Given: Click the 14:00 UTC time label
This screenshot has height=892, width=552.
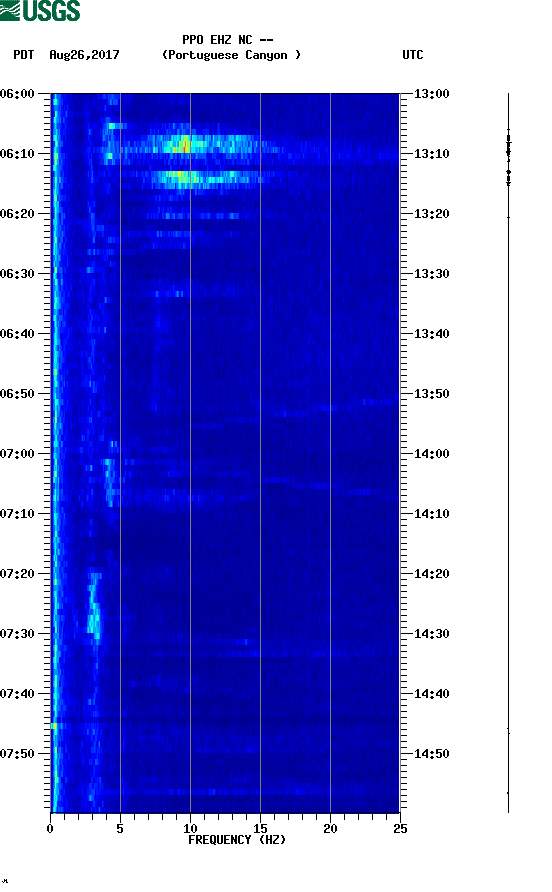Looking at the screenshot, I should tap(431, 454).
